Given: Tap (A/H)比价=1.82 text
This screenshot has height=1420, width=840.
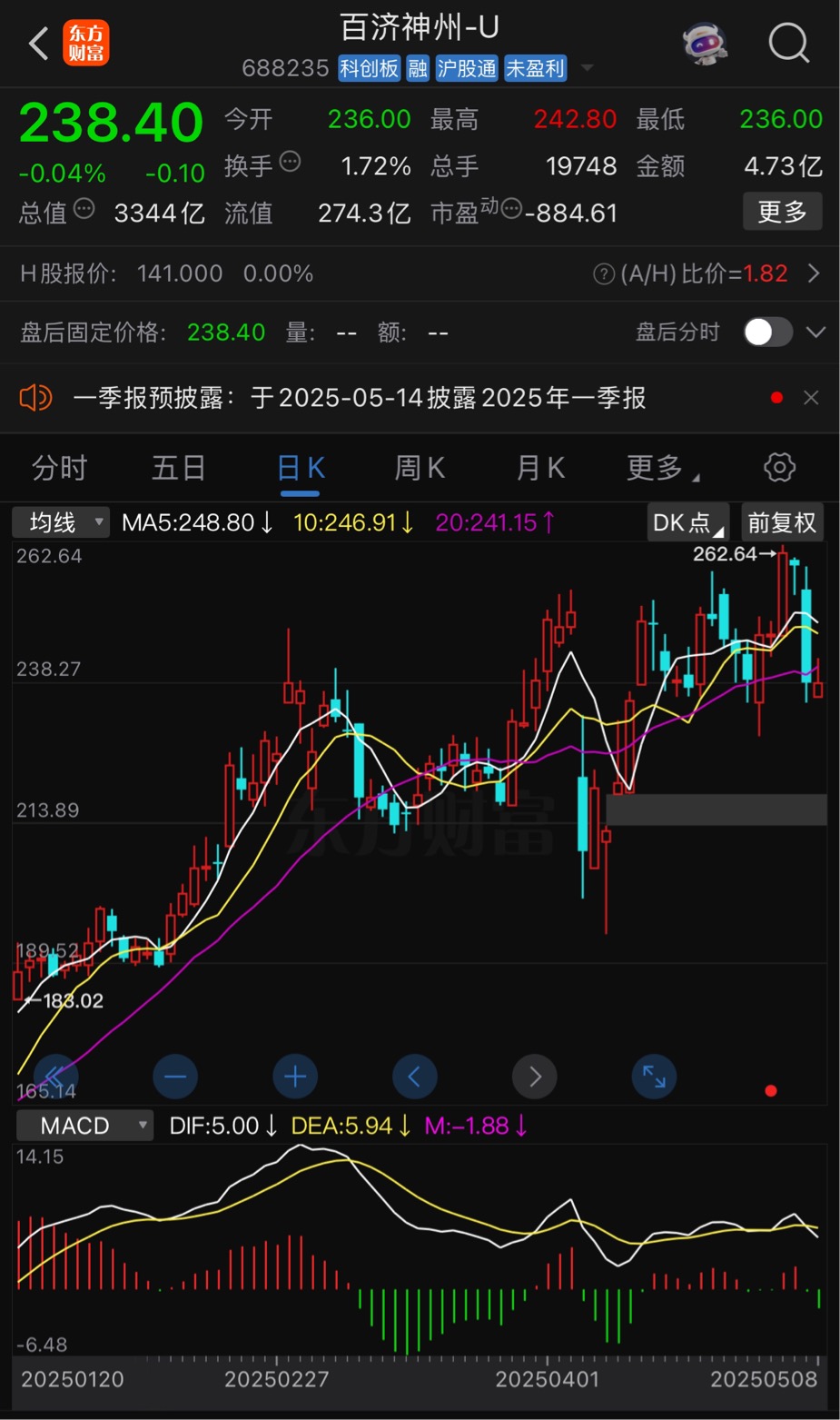Looking at the screenshot, I should 704,273.
